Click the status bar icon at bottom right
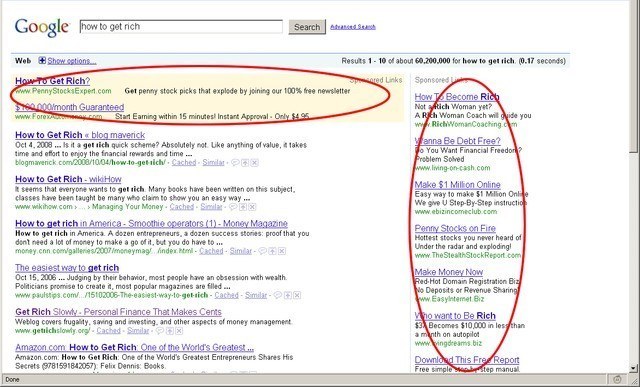 (x=617, y=379)
